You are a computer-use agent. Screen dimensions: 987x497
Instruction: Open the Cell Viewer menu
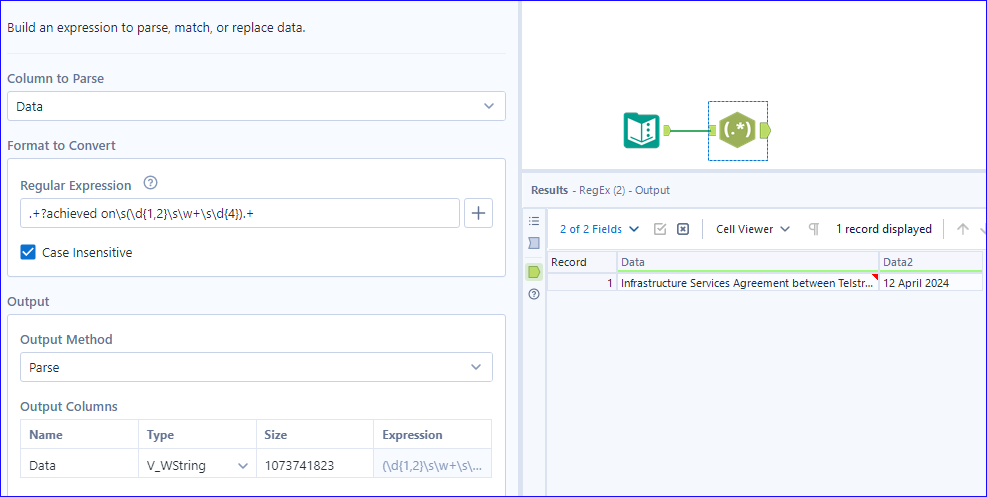pyautogui.click(x=753, y=229)
